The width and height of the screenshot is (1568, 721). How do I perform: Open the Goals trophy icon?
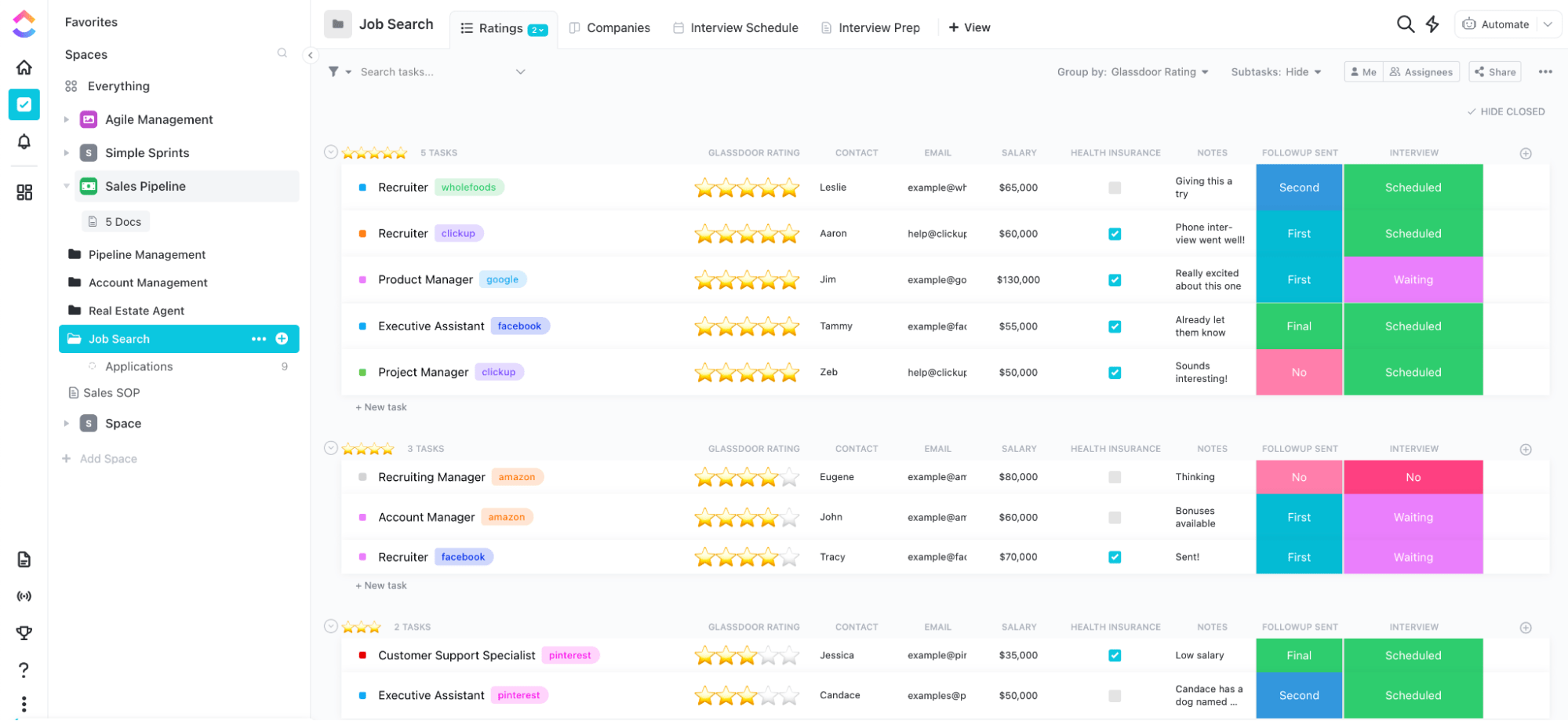coord(24,632)
